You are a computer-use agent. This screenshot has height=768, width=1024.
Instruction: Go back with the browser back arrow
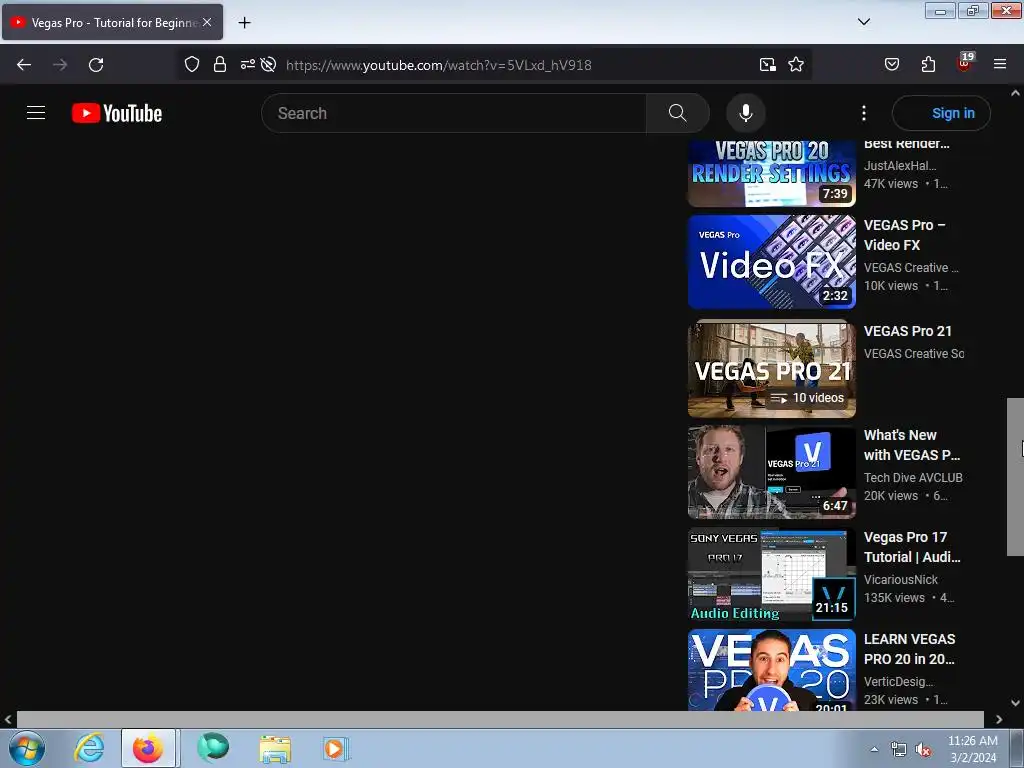click(x=24, y=65)
